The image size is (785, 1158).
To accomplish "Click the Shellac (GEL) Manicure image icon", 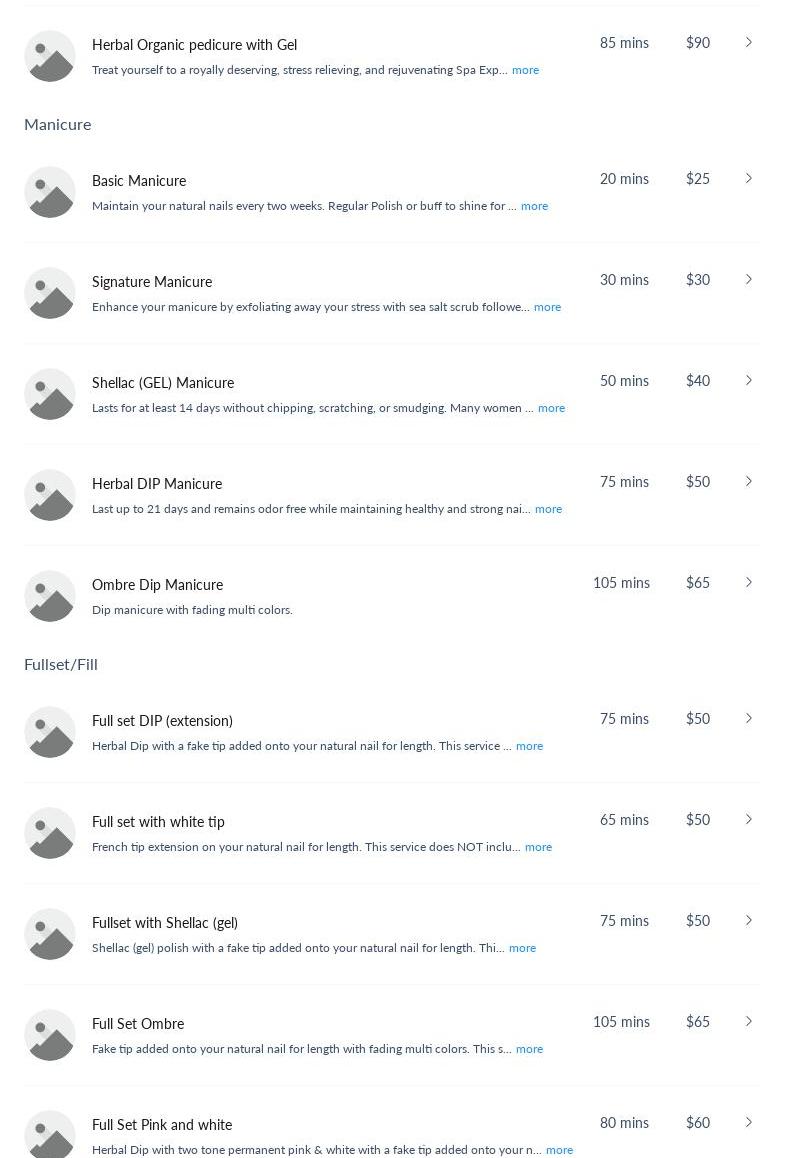I will pos(49,394).
